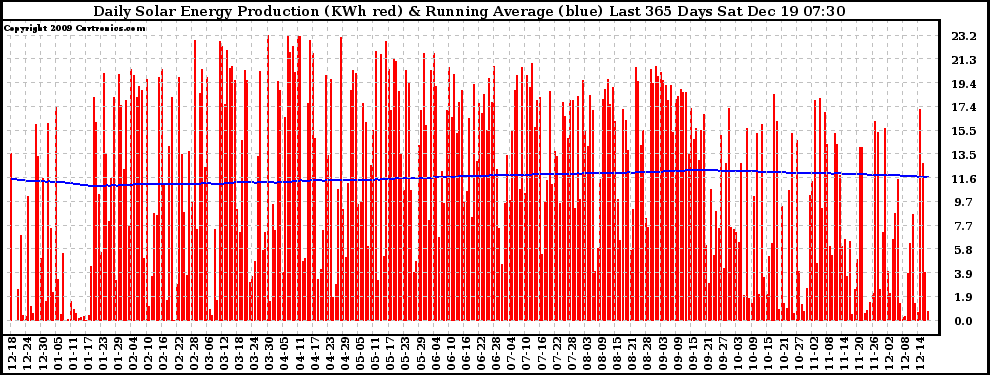Click the chart title 'Daily Solar Energy Production'
990x375 pixels.
pos(207,11)
